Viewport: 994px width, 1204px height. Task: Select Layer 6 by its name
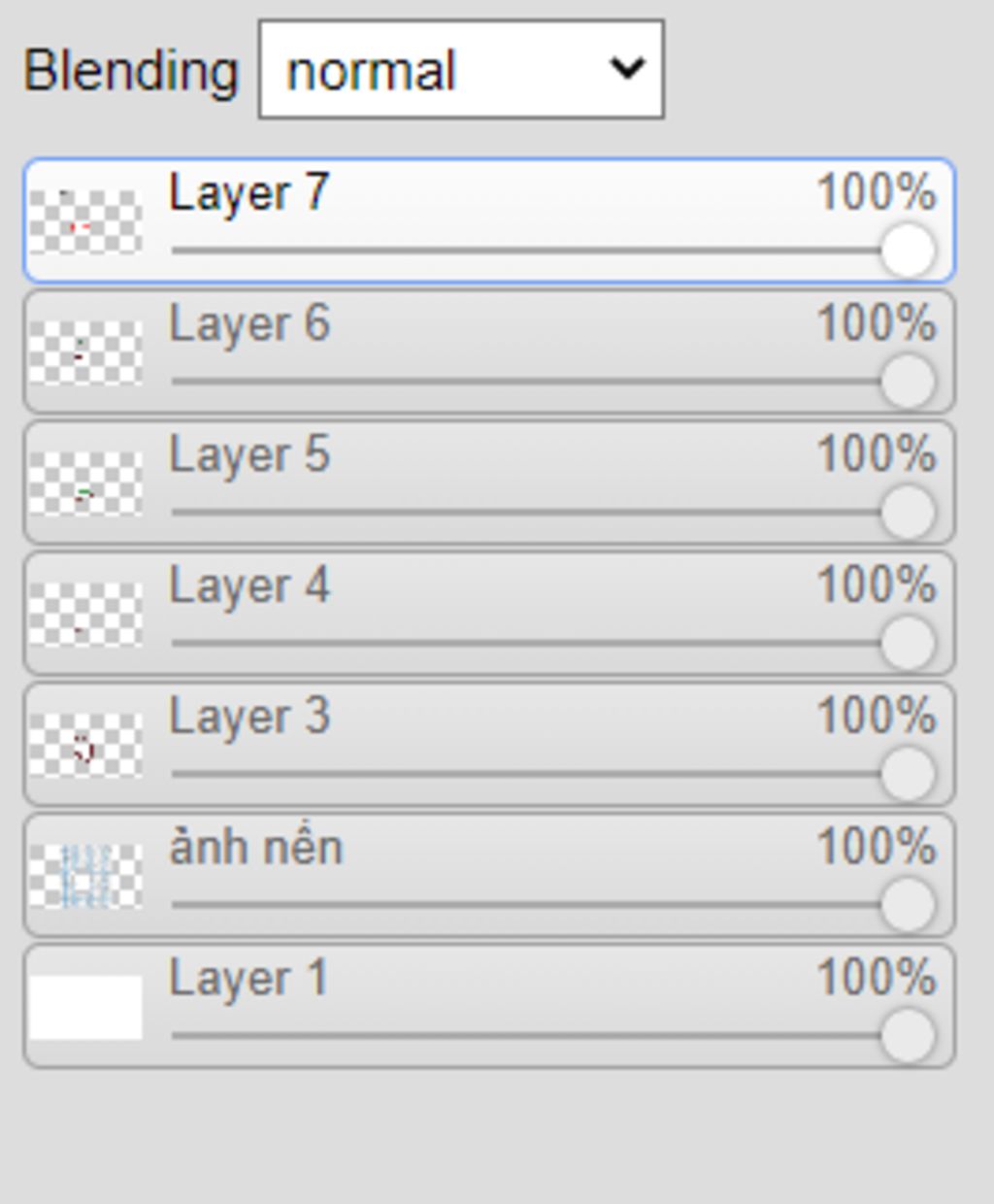[x=249, y=324]
